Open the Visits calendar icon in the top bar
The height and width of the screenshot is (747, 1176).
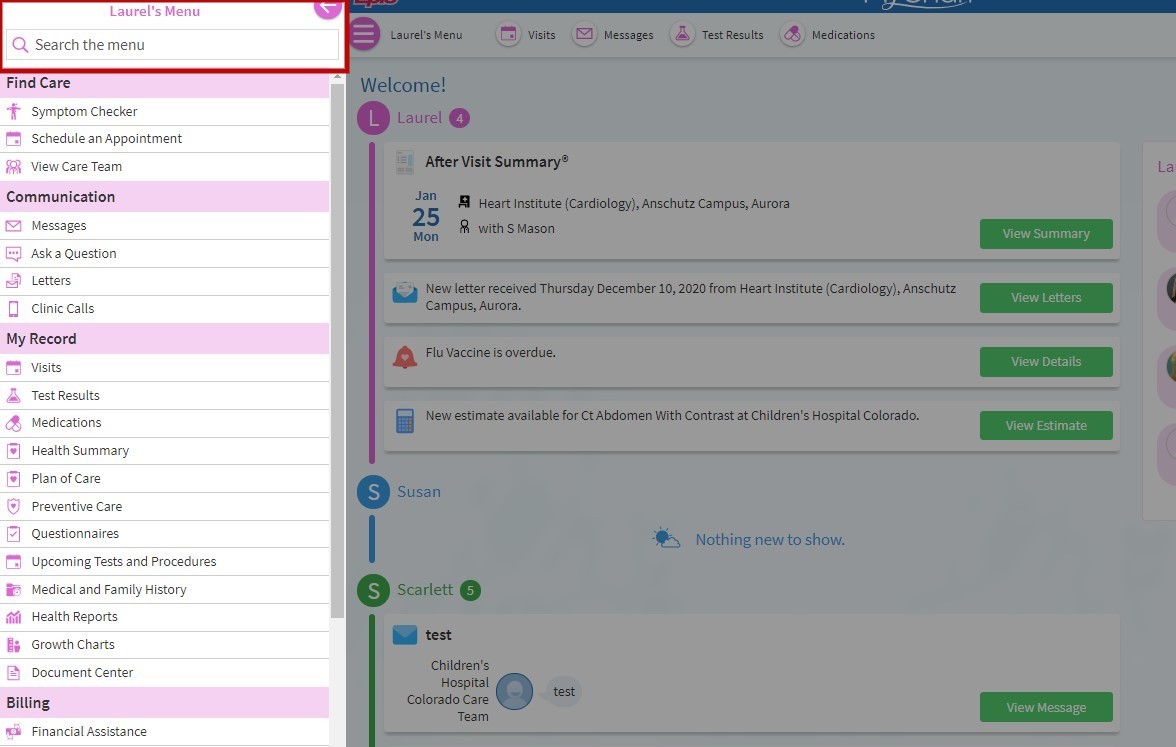(509, 34)
